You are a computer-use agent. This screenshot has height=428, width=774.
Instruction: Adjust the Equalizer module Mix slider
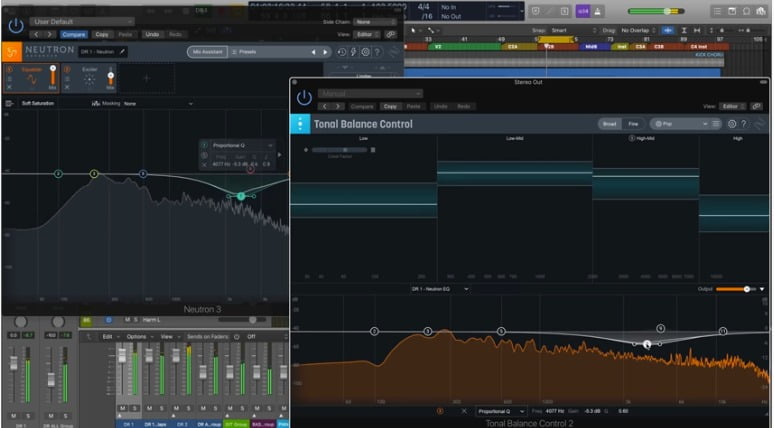click(53, 77)
